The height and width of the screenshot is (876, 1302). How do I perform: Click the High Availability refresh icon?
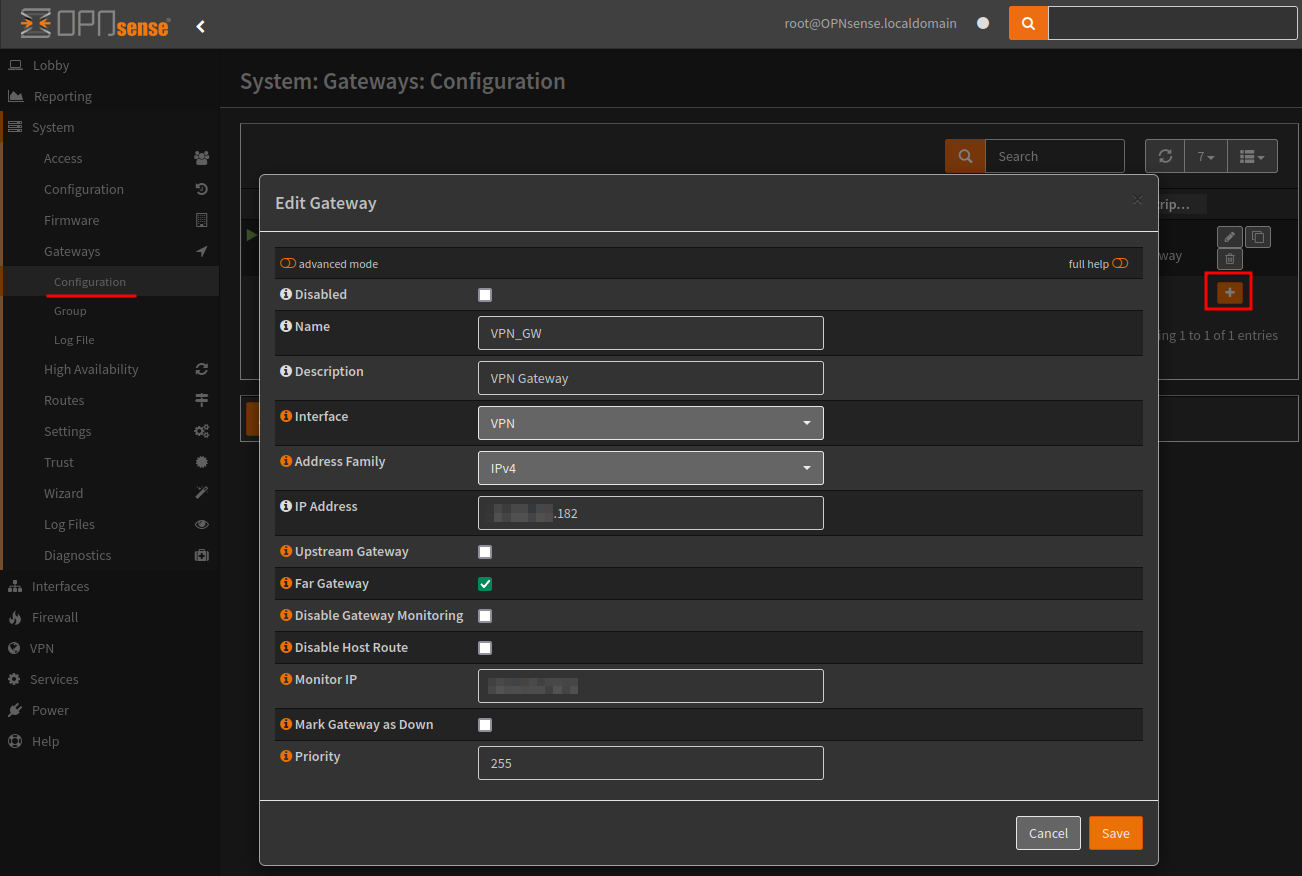[201, 369]
